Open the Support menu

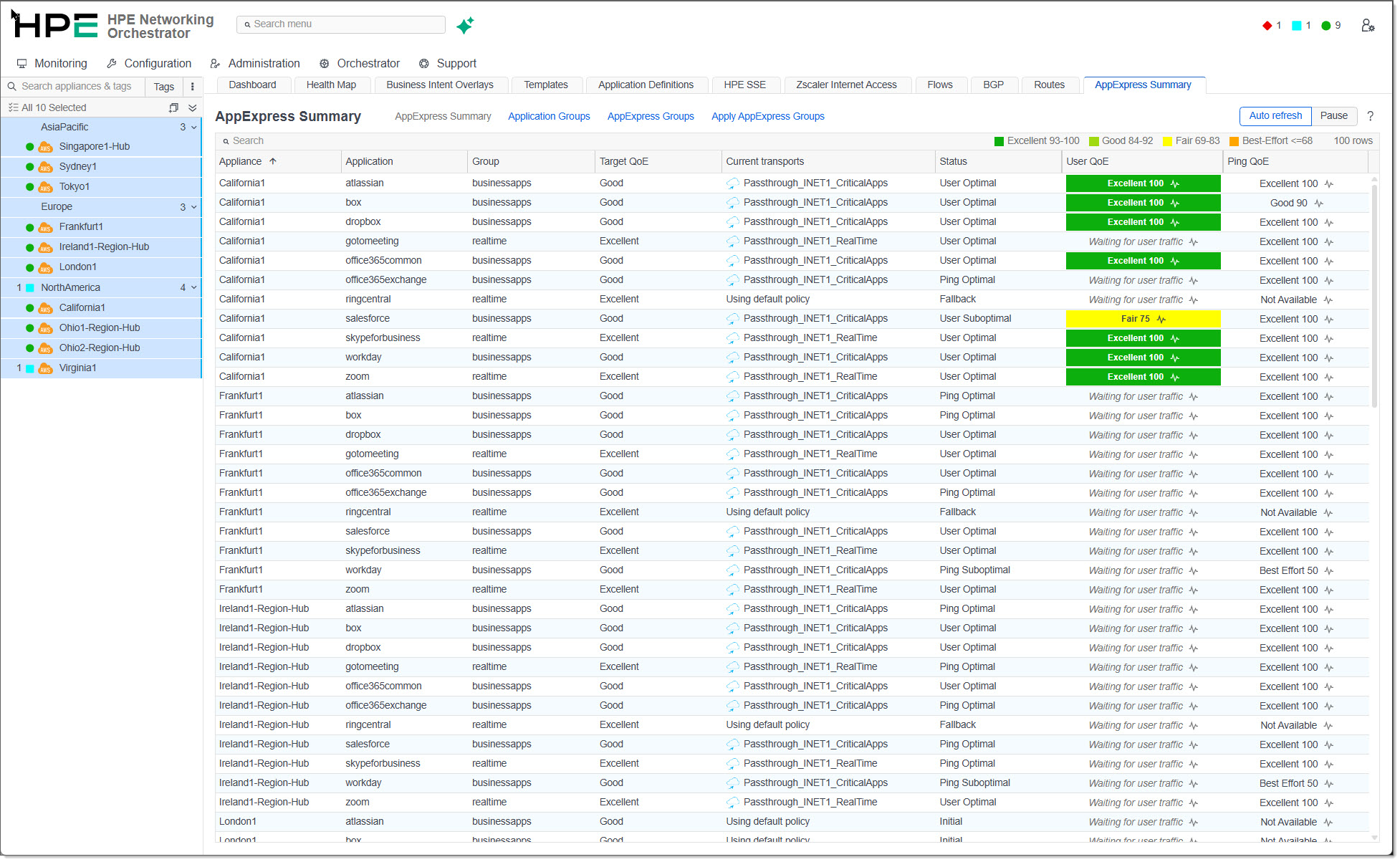[x=448, y=63]
